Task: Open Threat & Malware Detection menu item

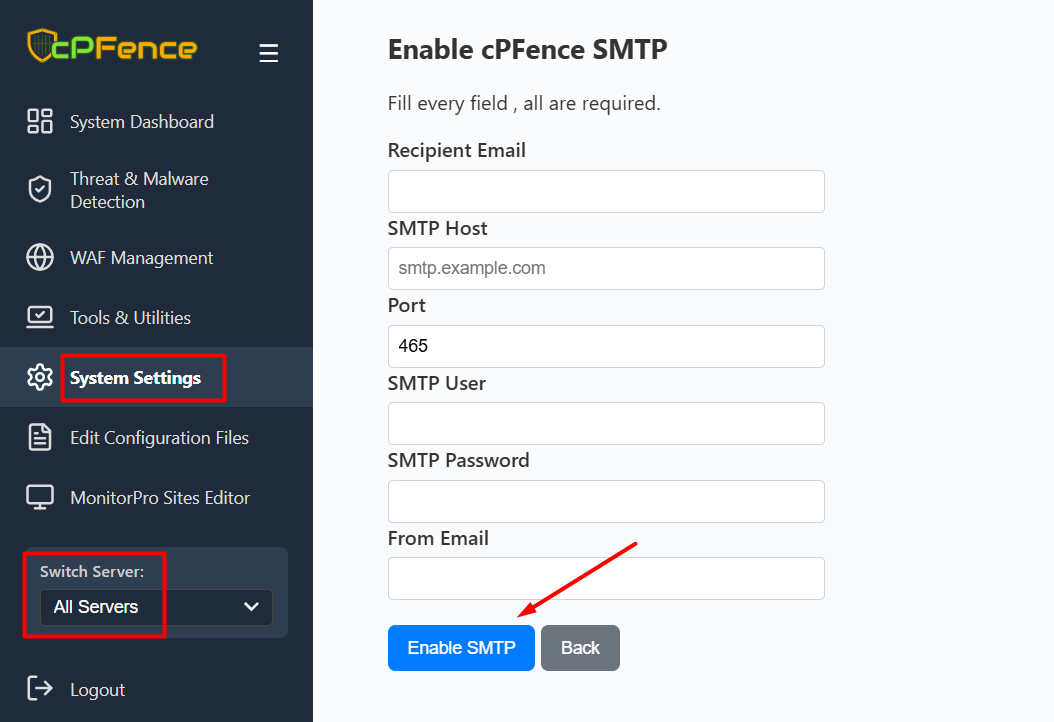Action: tap(139, 190)
